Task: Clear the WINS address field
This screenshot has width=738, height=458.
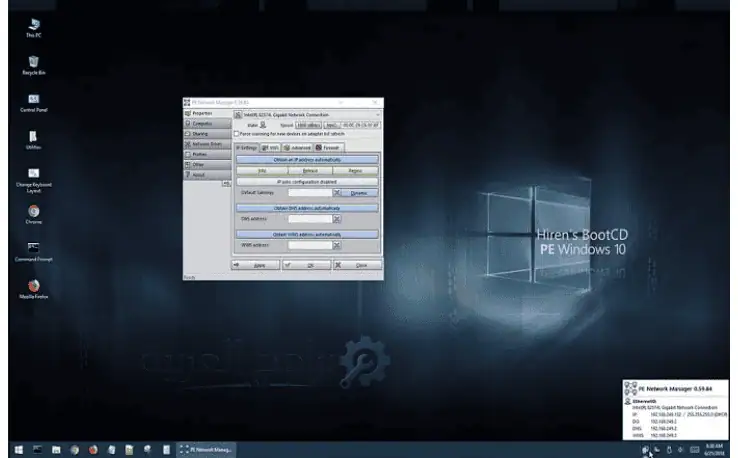Action: pos(337,245)
